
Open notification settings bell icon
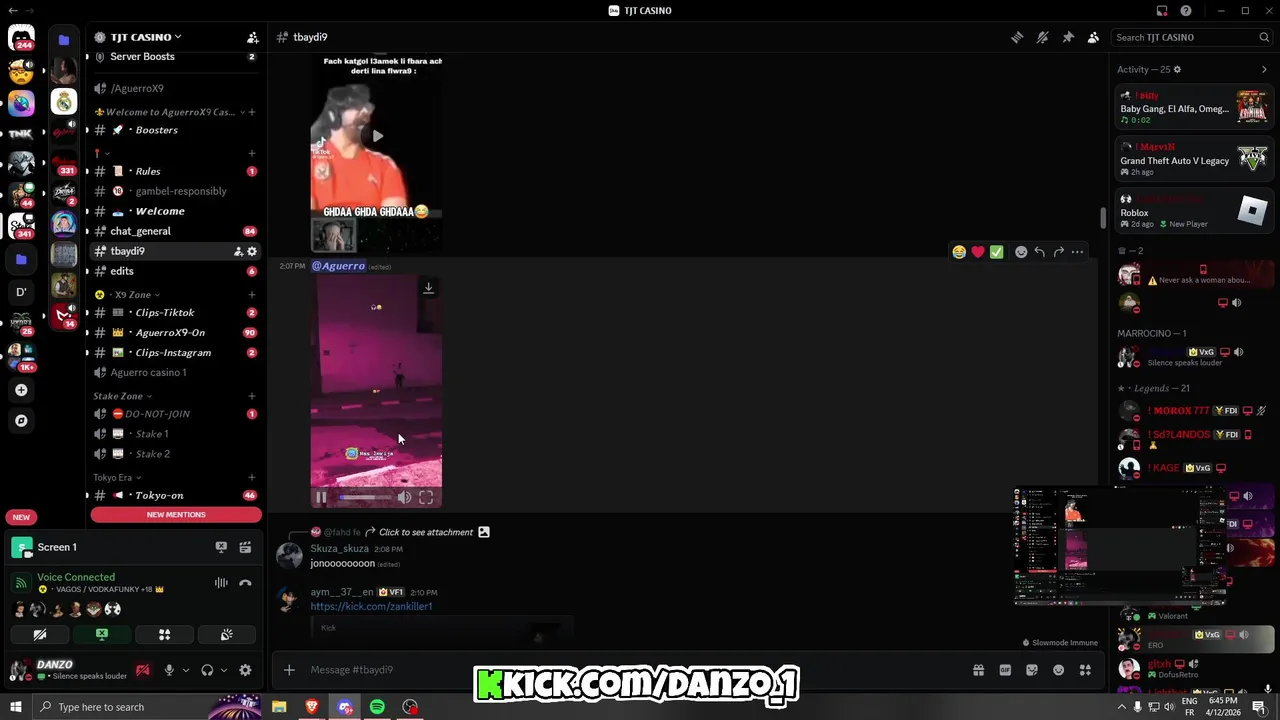click(x=1042, y=37)
